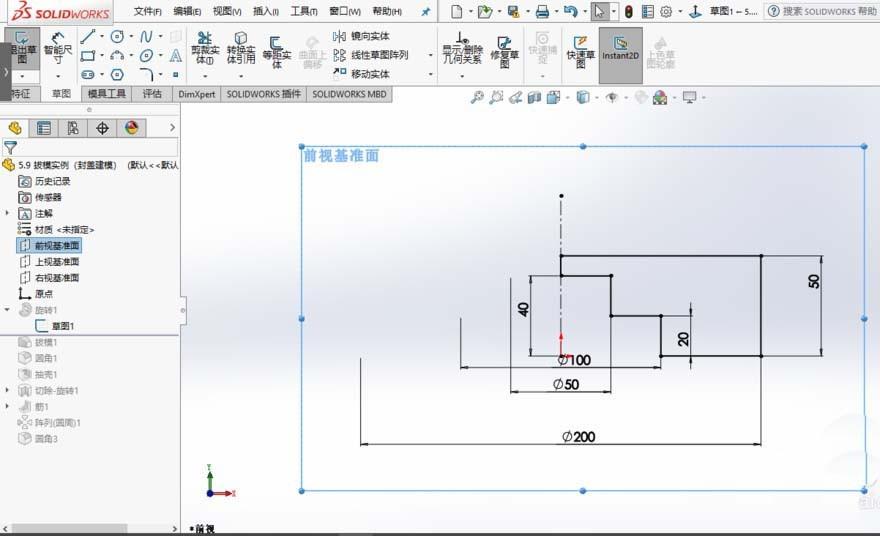Select the Ellipse sketch tool
880x536 pixels.
146,55
